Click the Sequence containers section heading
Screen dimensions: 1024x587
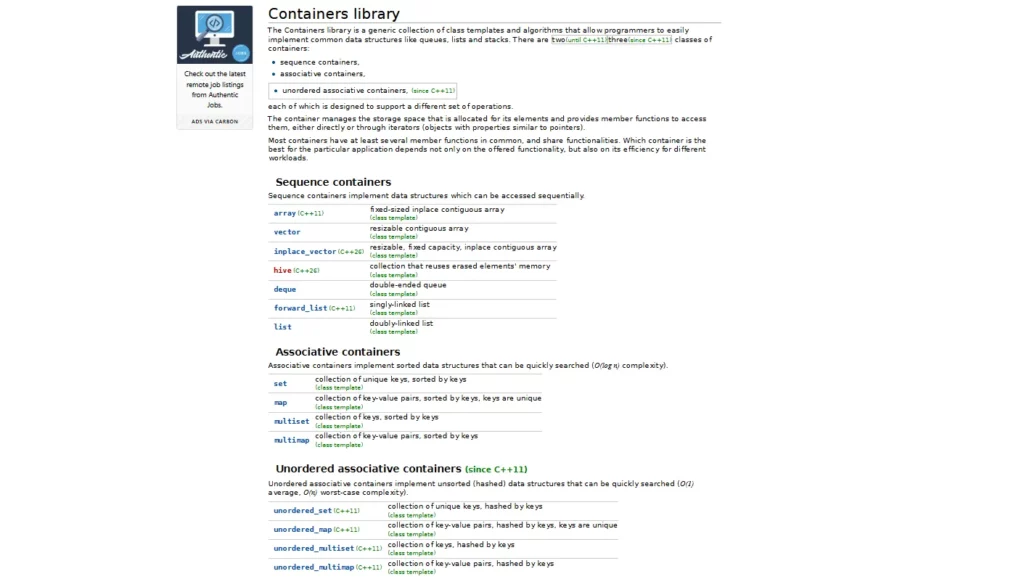[x=333, y=182]
